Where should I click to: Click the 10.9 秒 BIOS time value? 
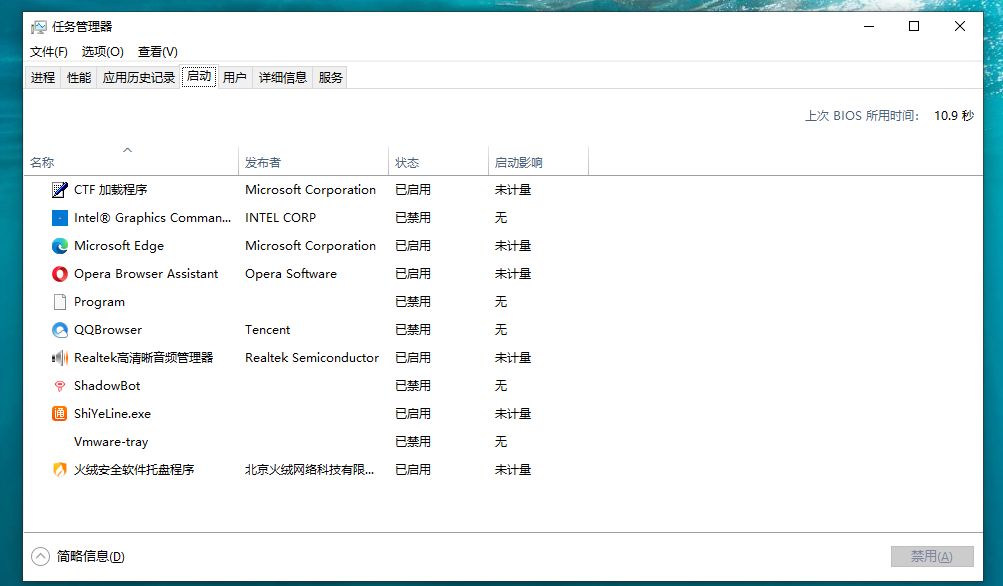[954, 116]
